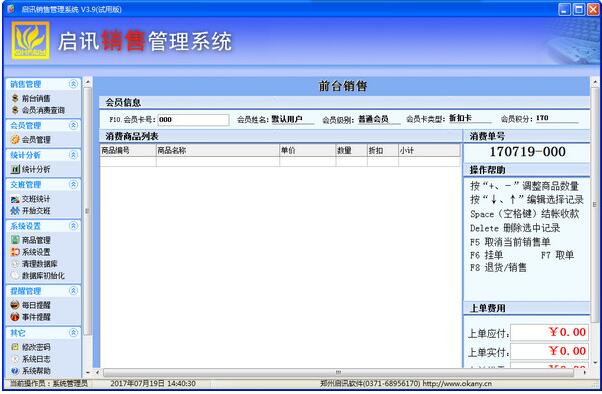
Task: Click the horizontal scrollbar thumb
Action: 338,372
